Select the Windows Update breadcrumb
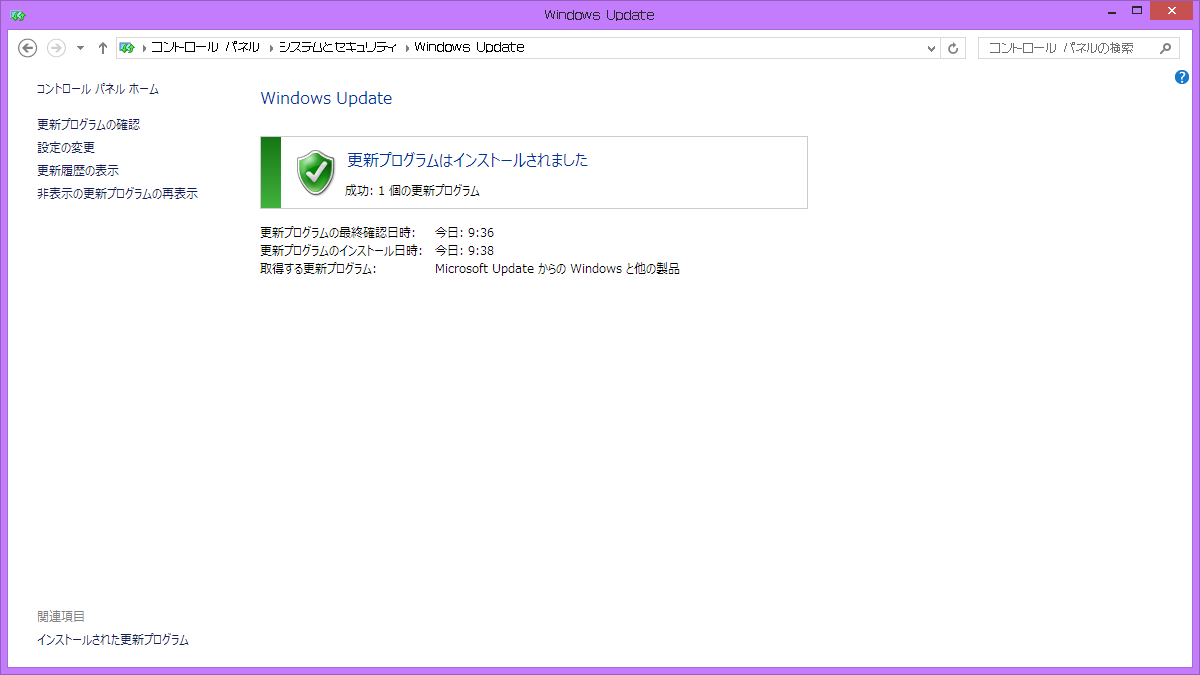This screenshot has height=675, width=1200. coord(469,47)
